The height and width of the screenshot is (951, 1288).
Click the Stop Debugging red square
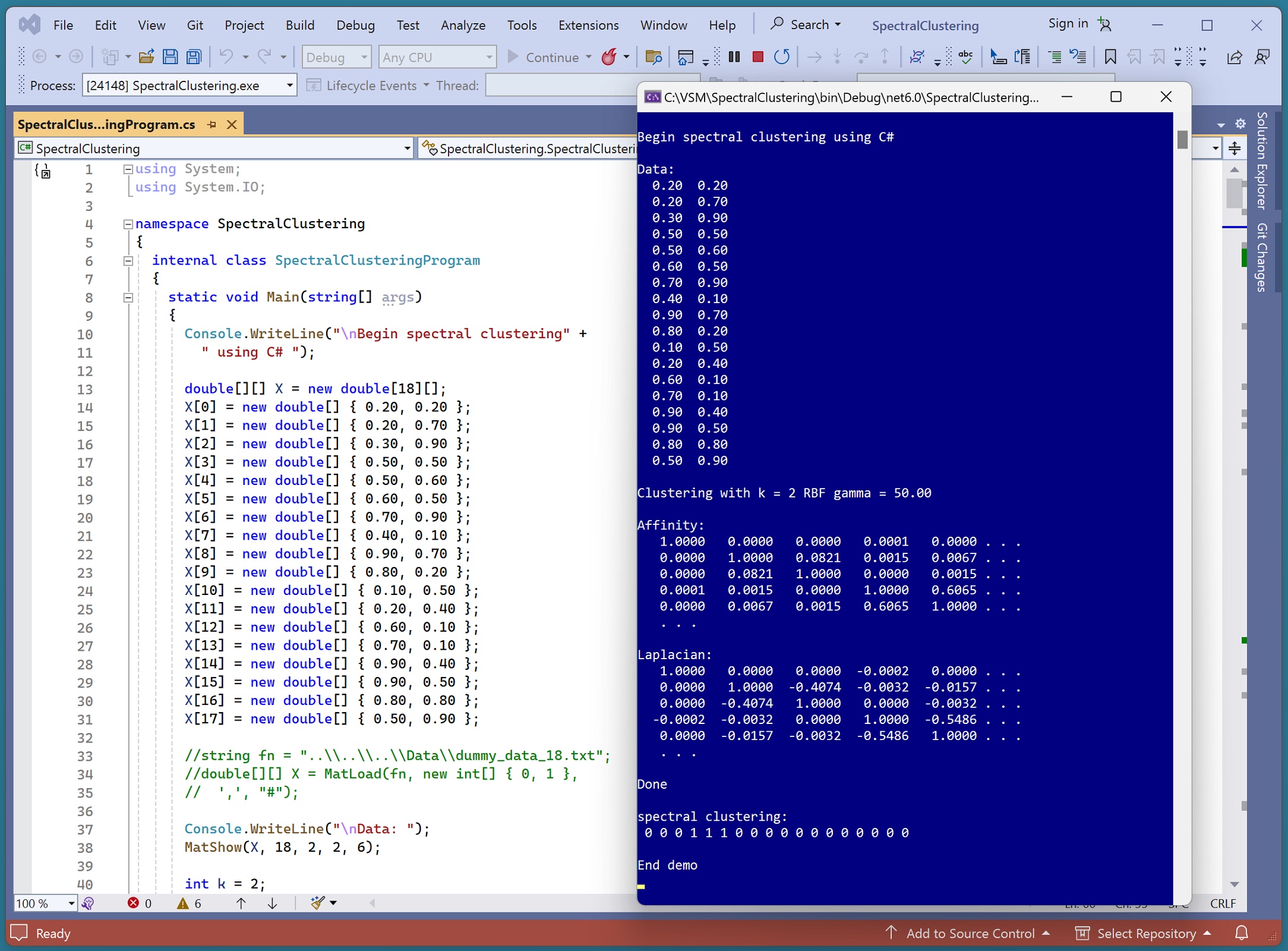(757, 57)
